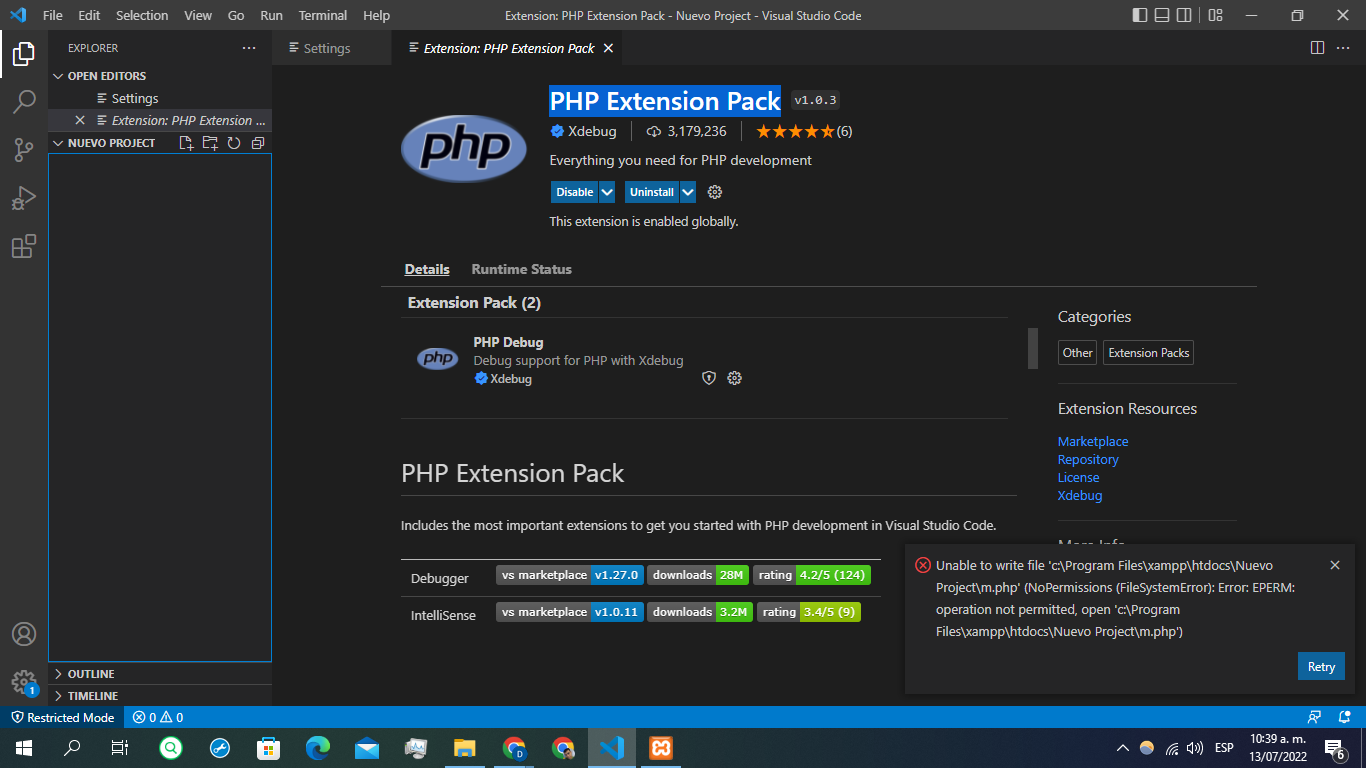Click the Extension Packs category tag
The image size is (1366, 768).
point(1149,352)
